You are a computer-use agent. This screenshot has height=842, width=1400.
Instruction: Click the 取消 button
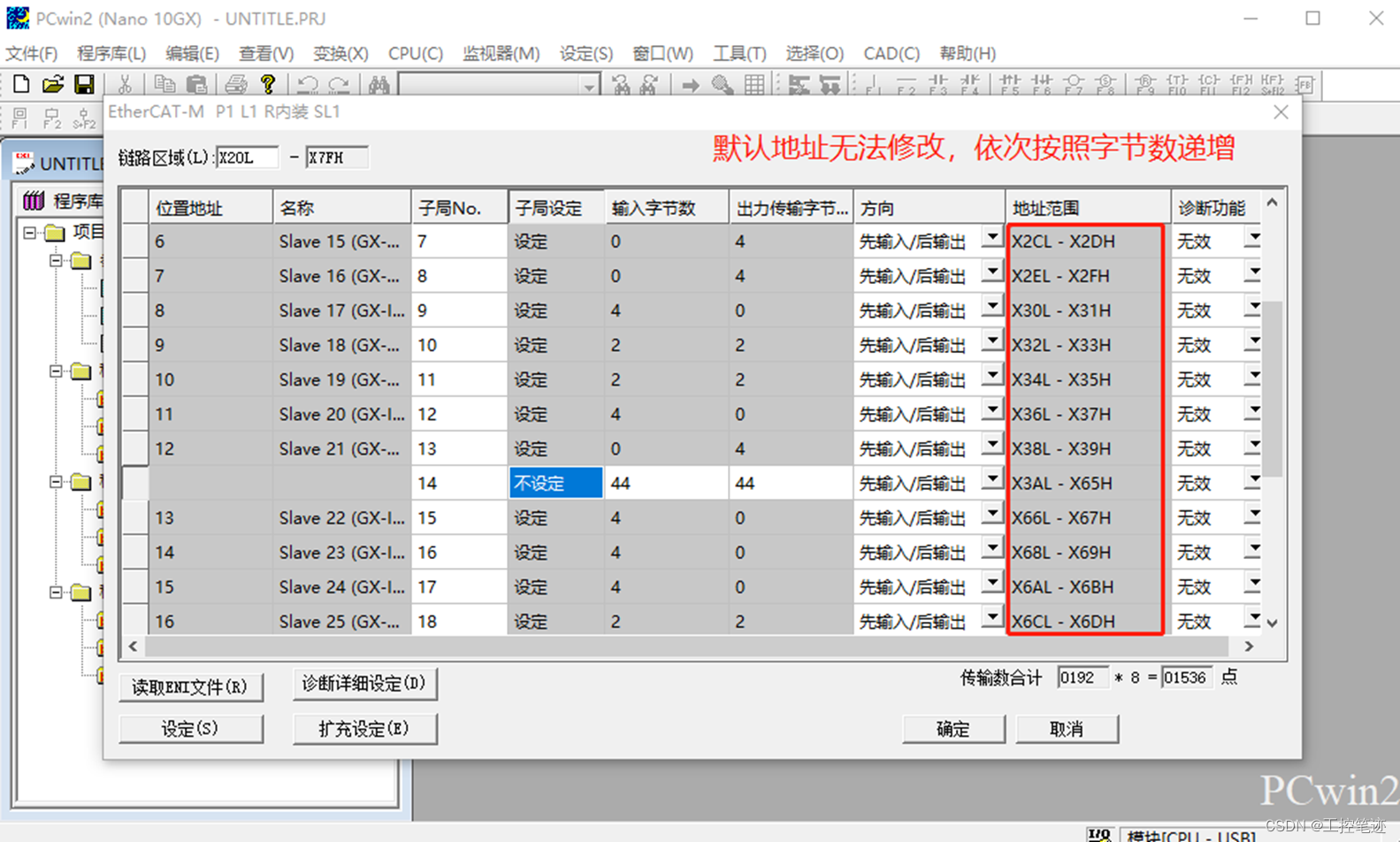point(1067,729)
